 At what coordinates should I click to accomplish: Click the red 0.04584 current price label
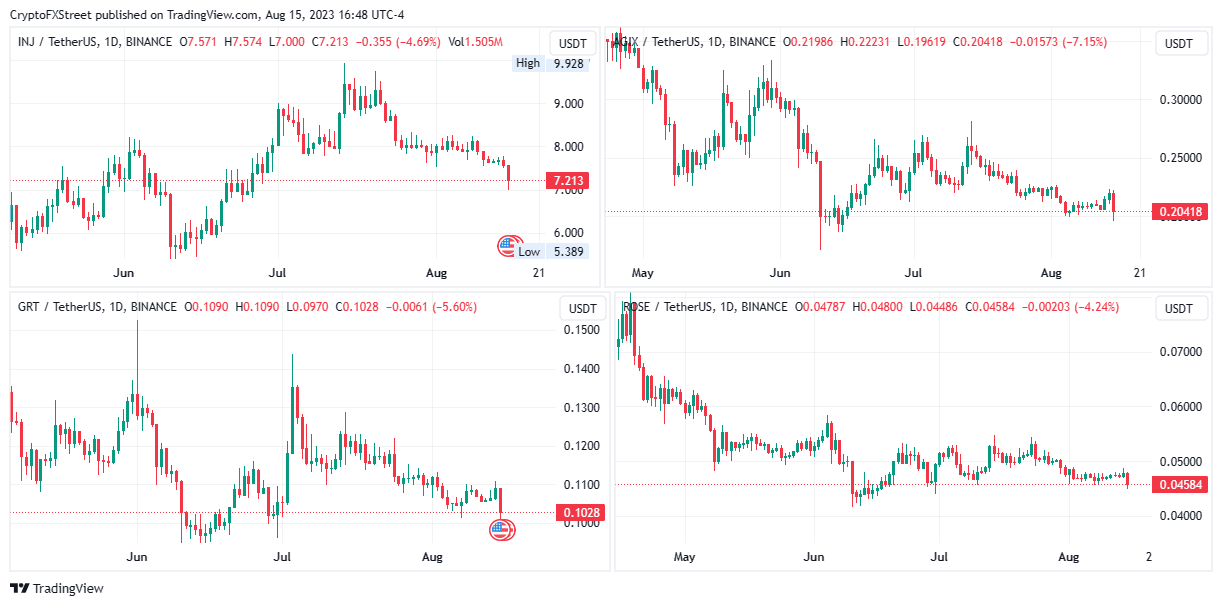click(x=1180, y=485)
